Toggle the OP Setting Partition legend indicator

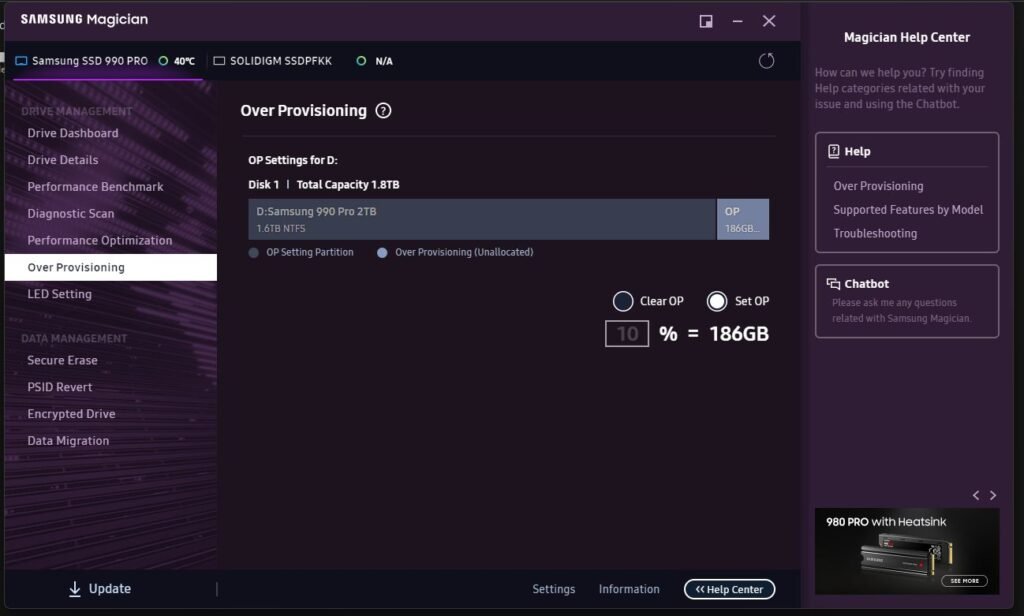click(x=253, y=252)
